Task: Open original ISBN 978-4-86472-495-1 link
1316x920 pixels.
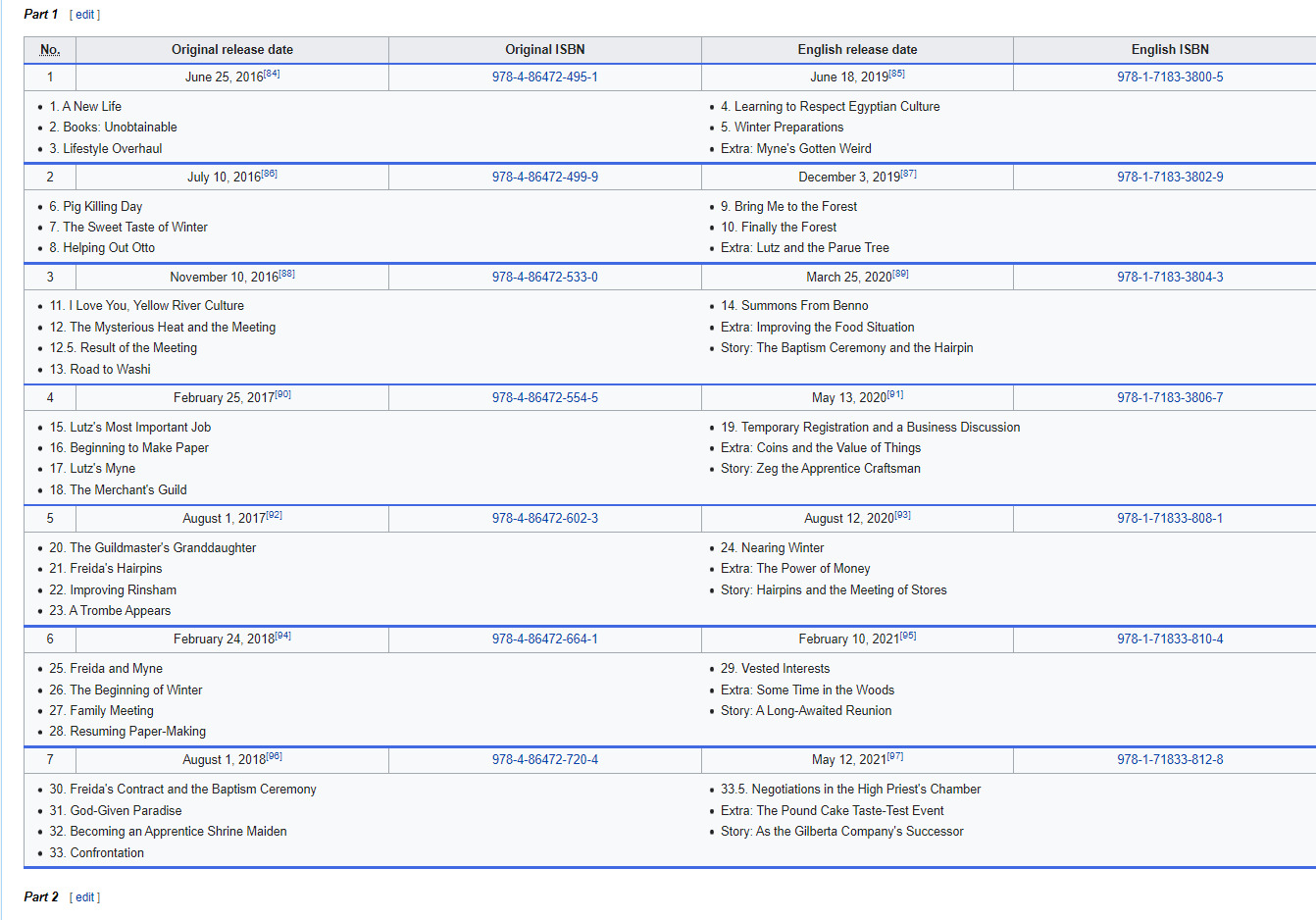Action: tap(544, 77)
